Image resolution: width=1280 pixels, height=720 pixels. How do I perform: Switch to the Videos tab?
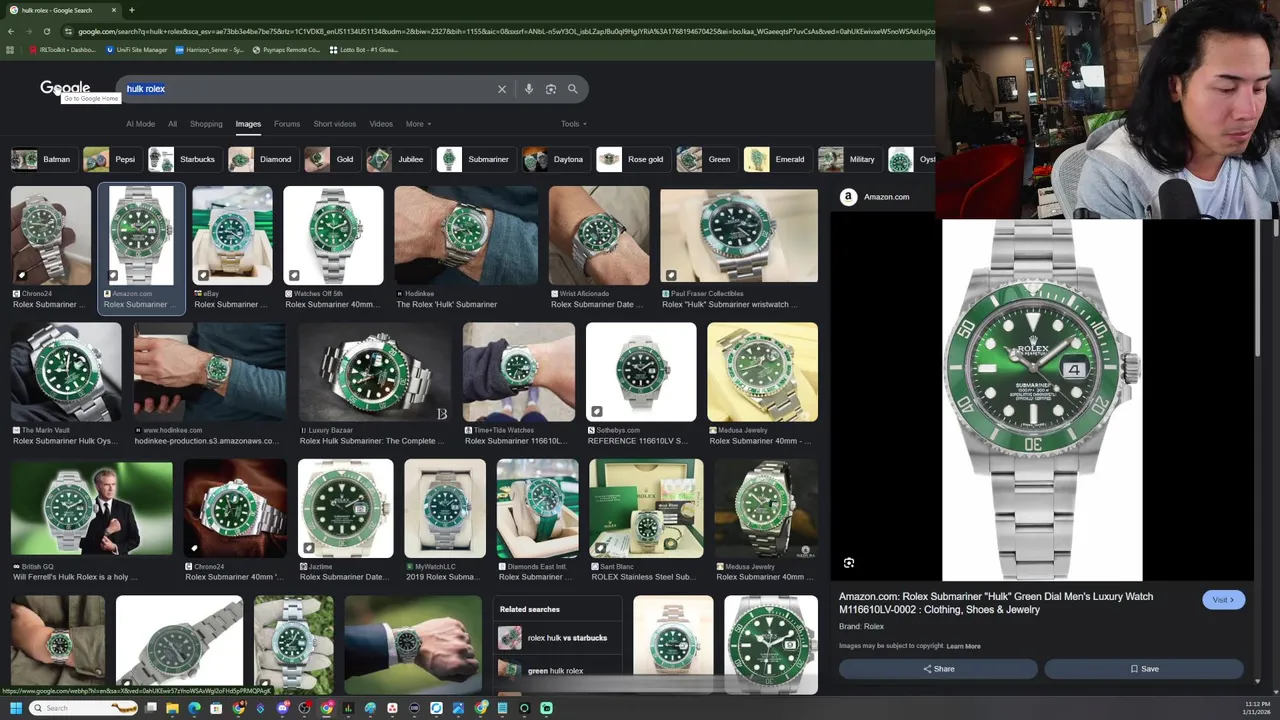click(x=381, y=124)
